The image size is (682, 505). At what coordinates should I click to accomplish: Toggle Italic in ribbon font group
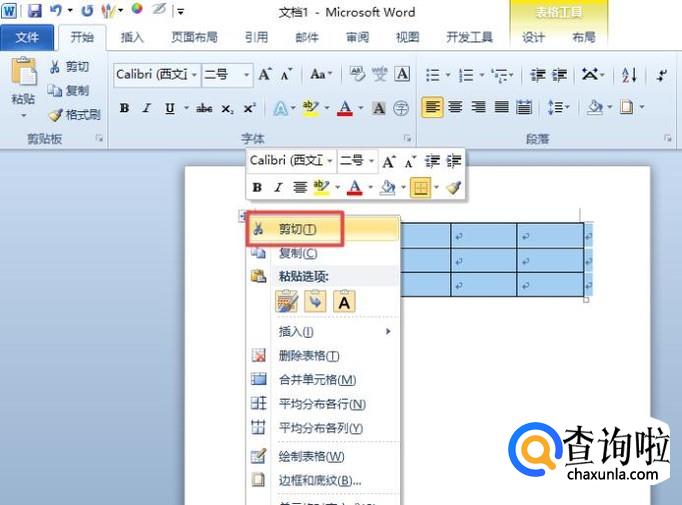pos(147,108)
